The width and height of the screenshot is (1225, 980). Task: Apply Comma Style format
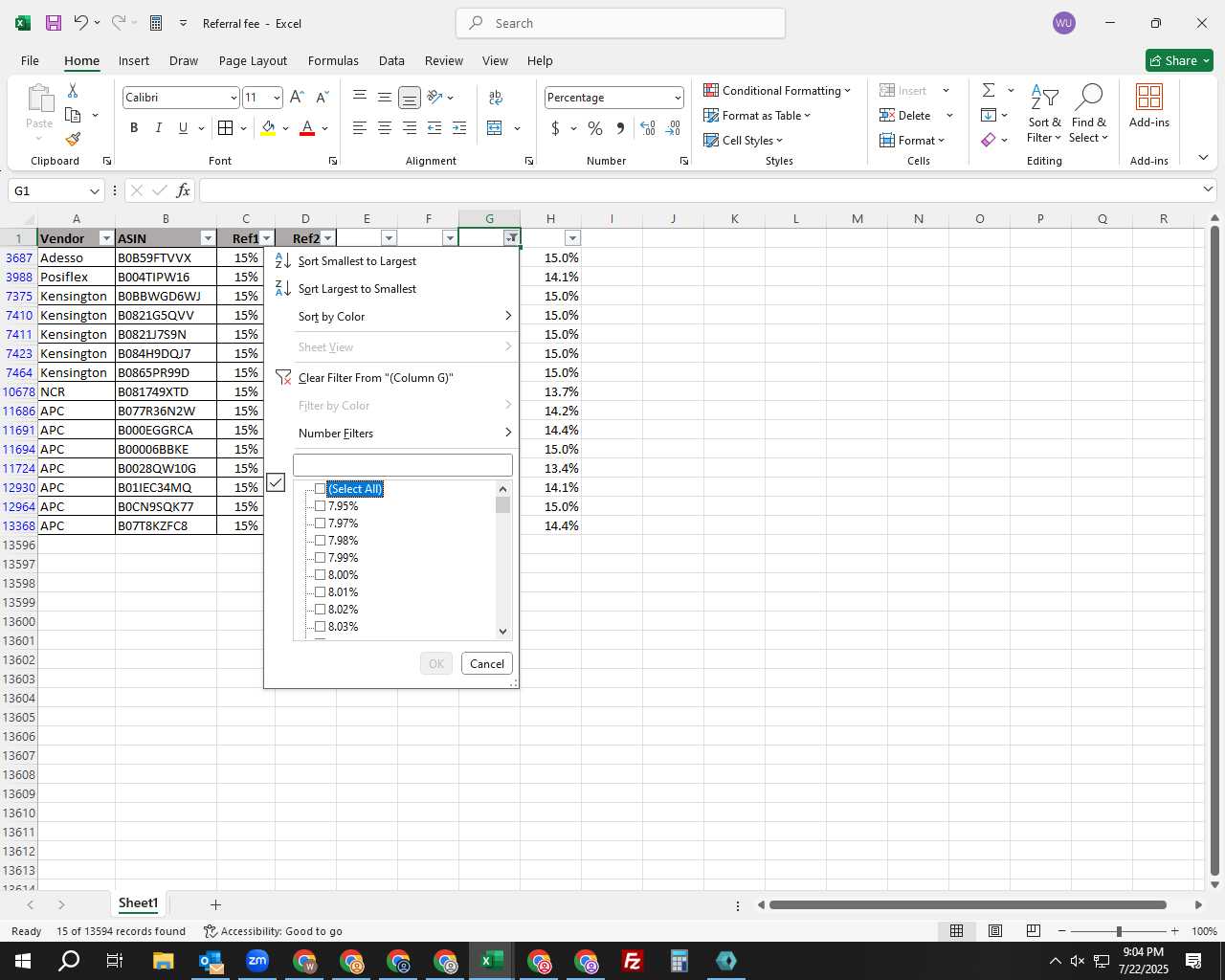click(x=620, y=128)
